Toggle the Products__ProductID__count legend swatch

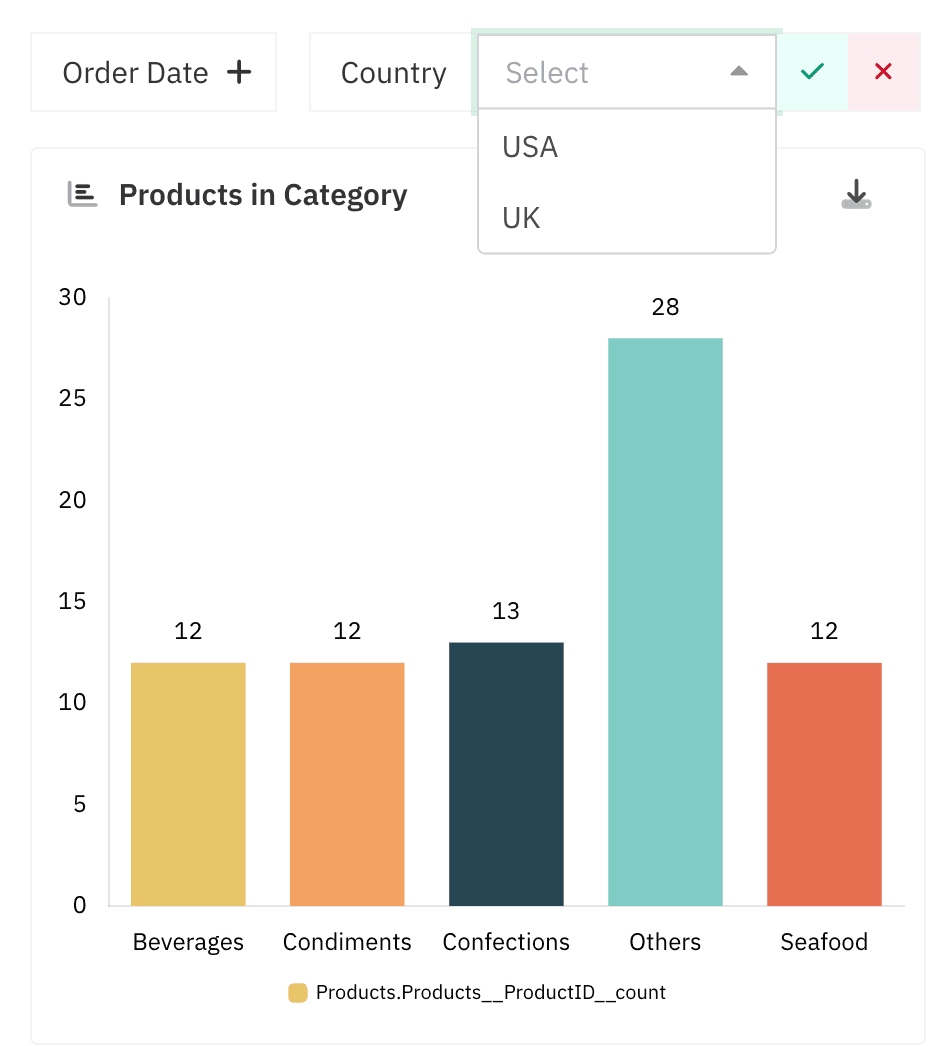click(x=298, y=993)
